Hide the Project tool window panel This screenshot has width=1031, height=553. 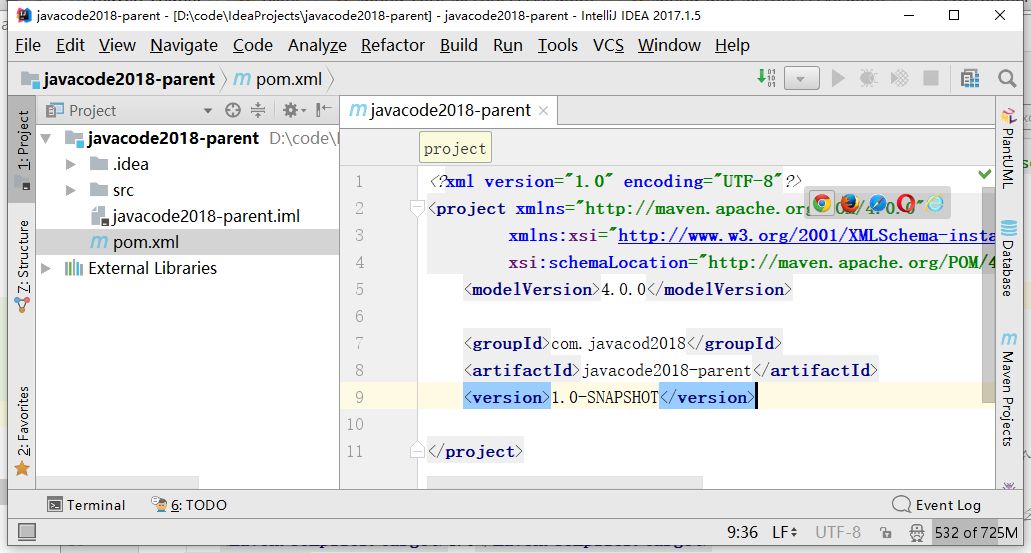pos(323,110)
